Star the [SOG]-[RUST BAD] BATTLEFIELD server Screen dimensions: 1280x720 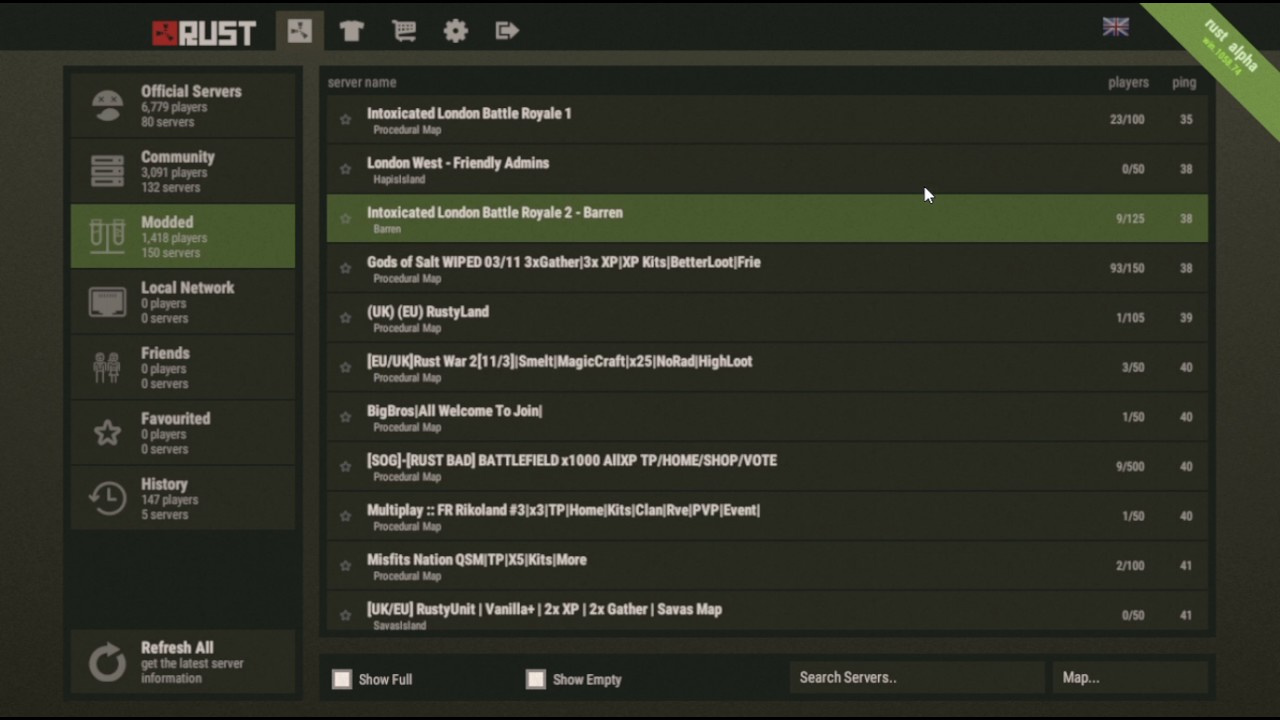pos(345,467)
